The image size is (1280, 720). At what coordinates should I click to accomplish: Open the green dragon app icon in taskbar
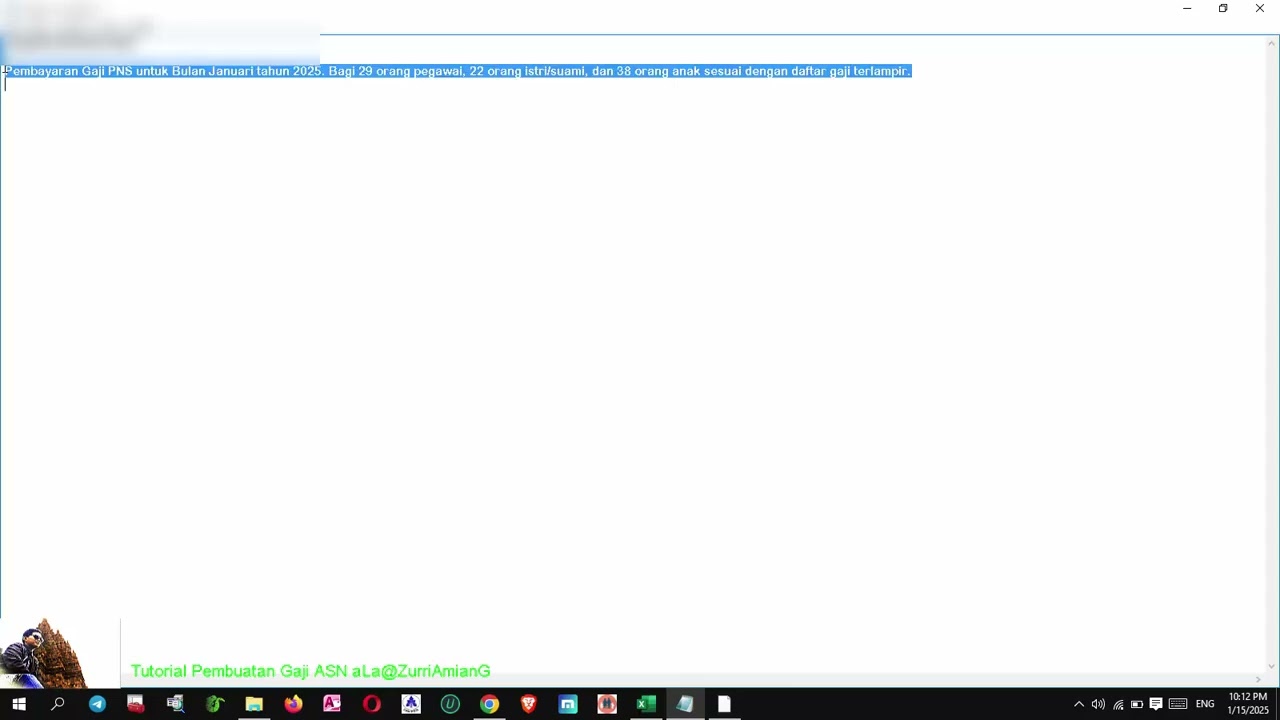click(215, 704)
